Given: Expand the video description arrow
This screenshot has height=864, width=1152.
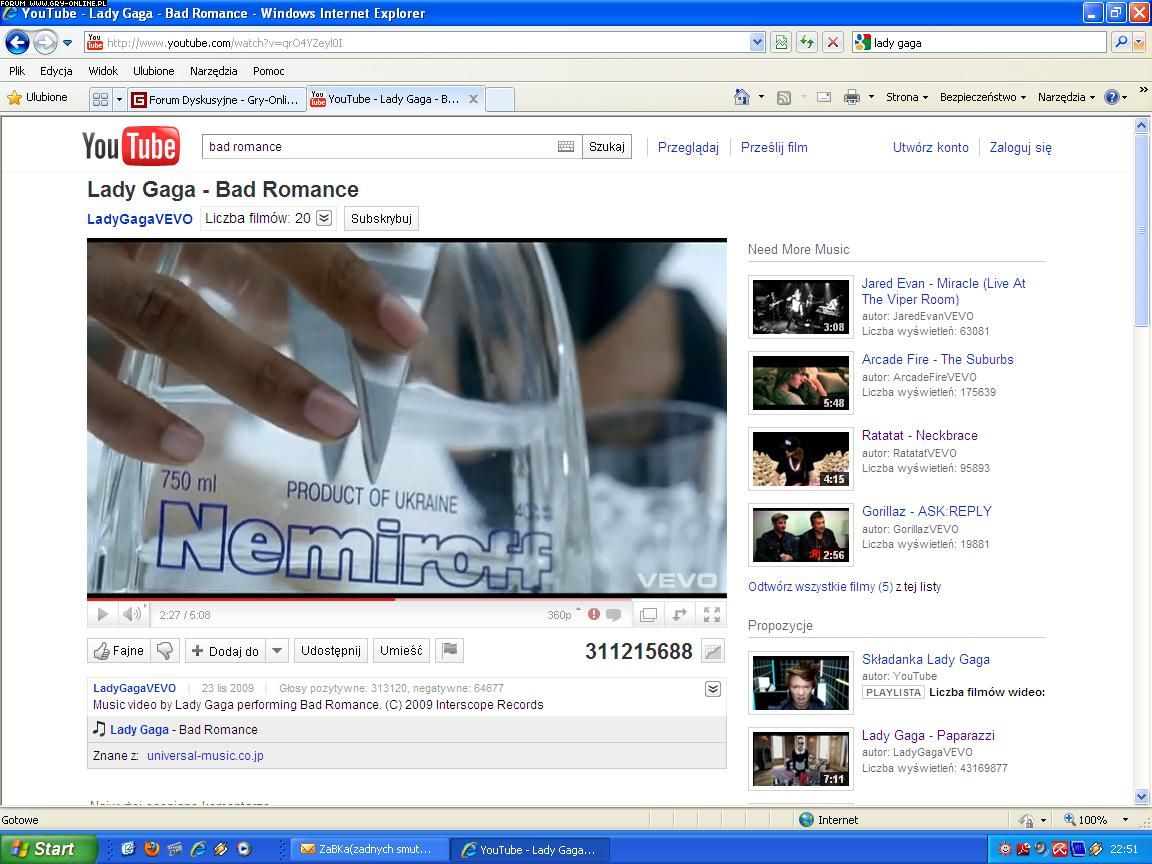Looking at the screenshot, I should click(713, 689).
